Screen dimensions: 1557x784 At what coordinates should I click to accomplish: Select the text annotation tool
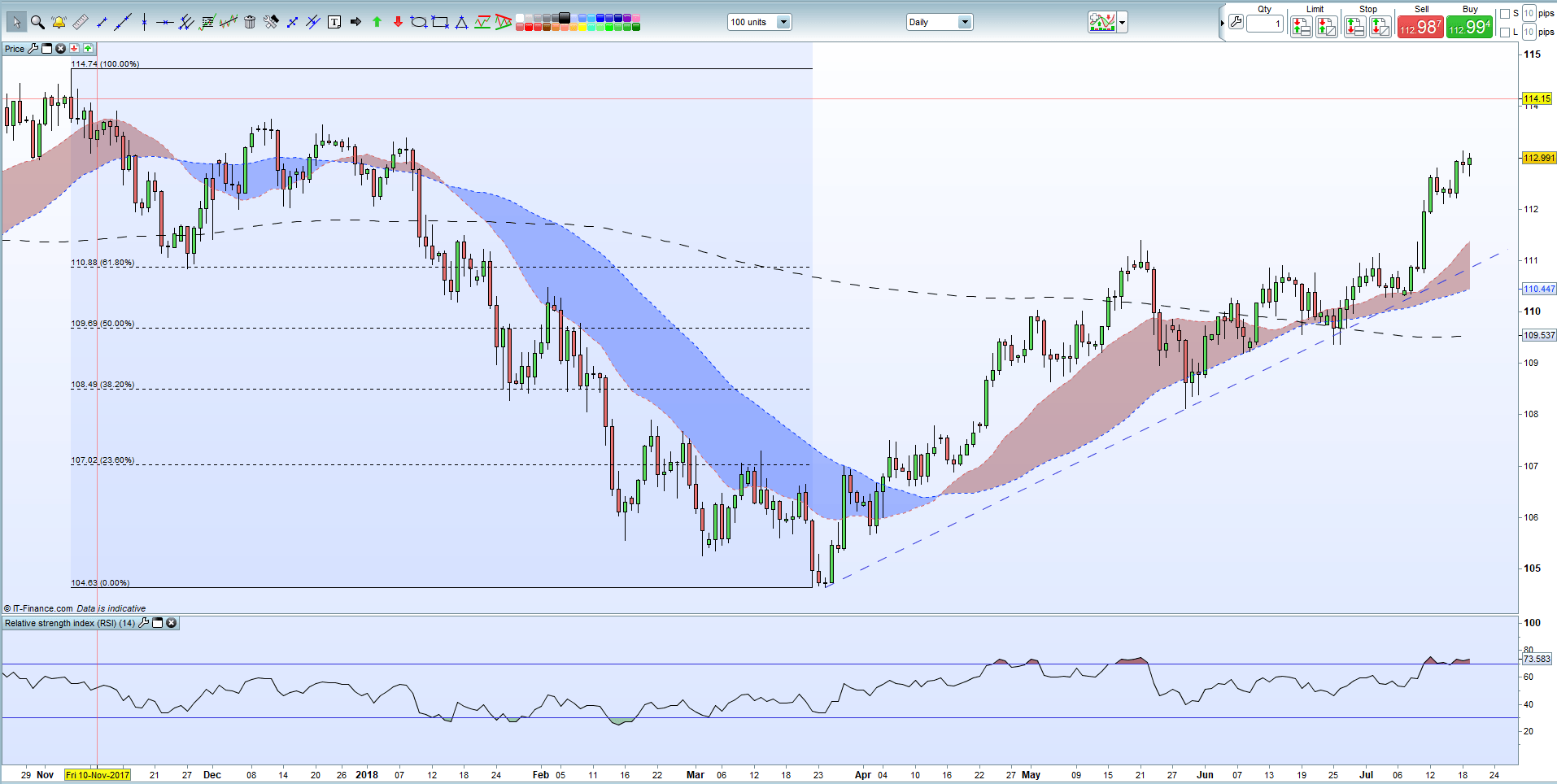click(334, 22)
